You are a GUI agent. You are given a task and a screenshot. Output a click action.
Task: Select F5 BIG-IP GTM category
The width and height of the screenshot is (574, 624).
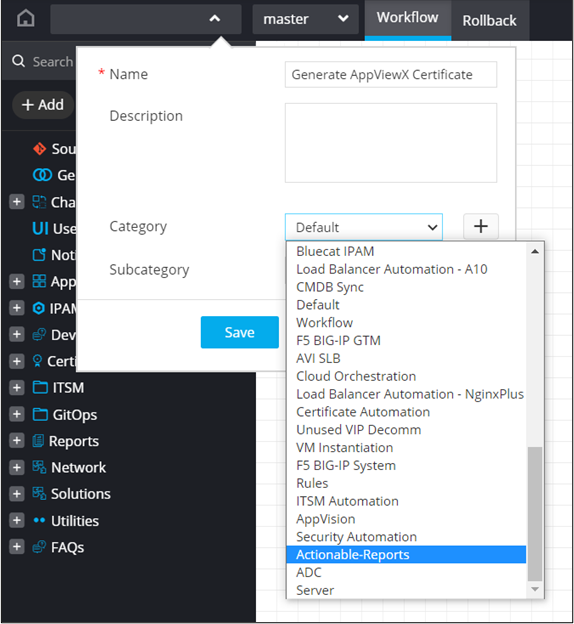406,341
